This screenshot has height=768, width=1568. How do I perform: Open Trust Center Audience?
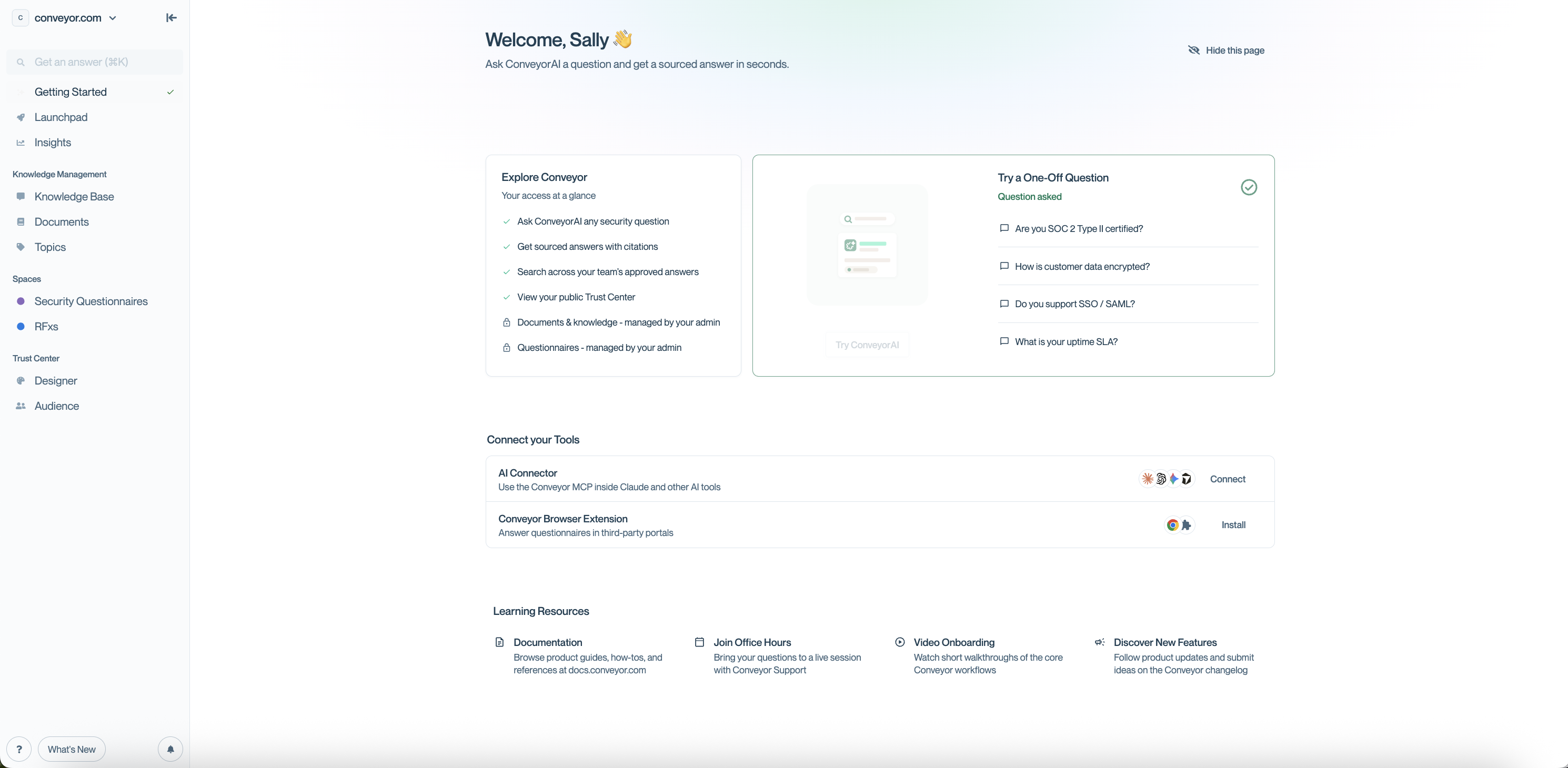pyautogui.click(x=95, y=406)
